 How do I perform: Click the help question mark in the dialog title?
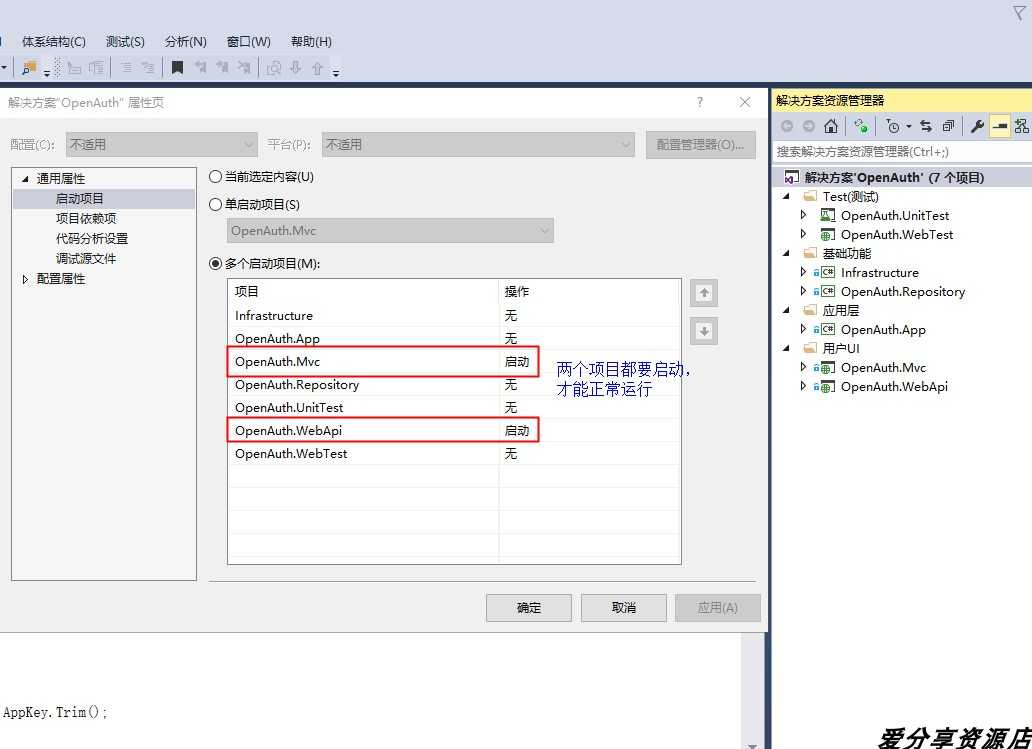700,102
